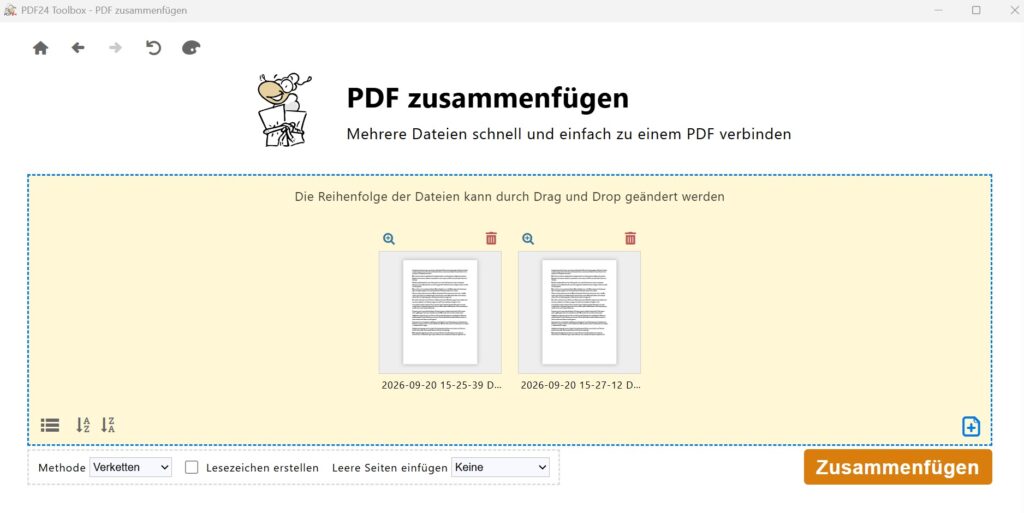Open the Leere Seiten einfügen dropdown

coord(500,467)
